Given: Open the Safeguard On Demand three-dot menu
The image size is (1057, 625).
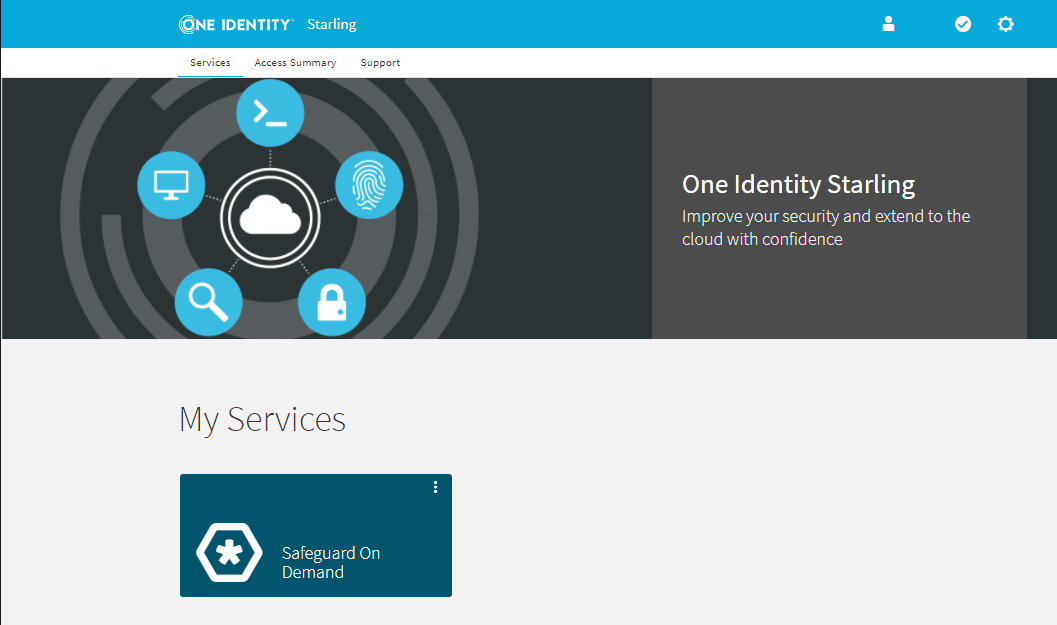Looking at the screenshot, I should click(x=435, y=487).
